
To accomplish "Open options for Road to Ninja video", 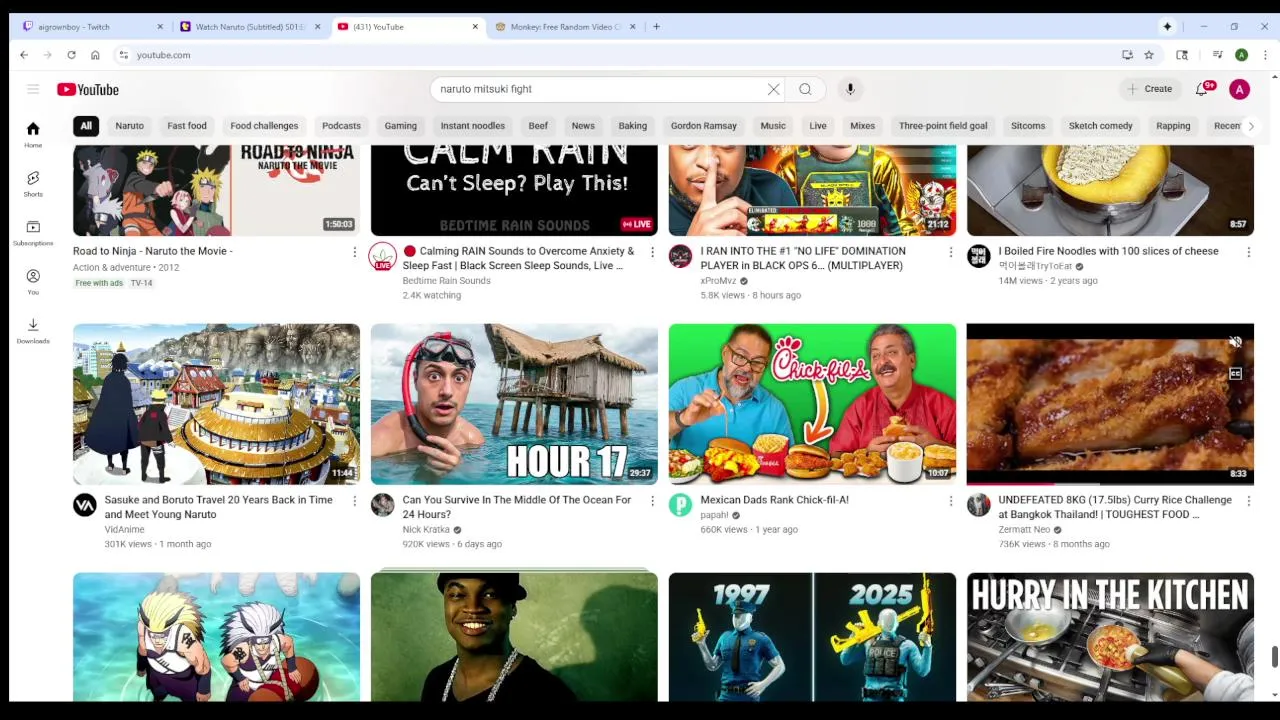I will 354,252.
